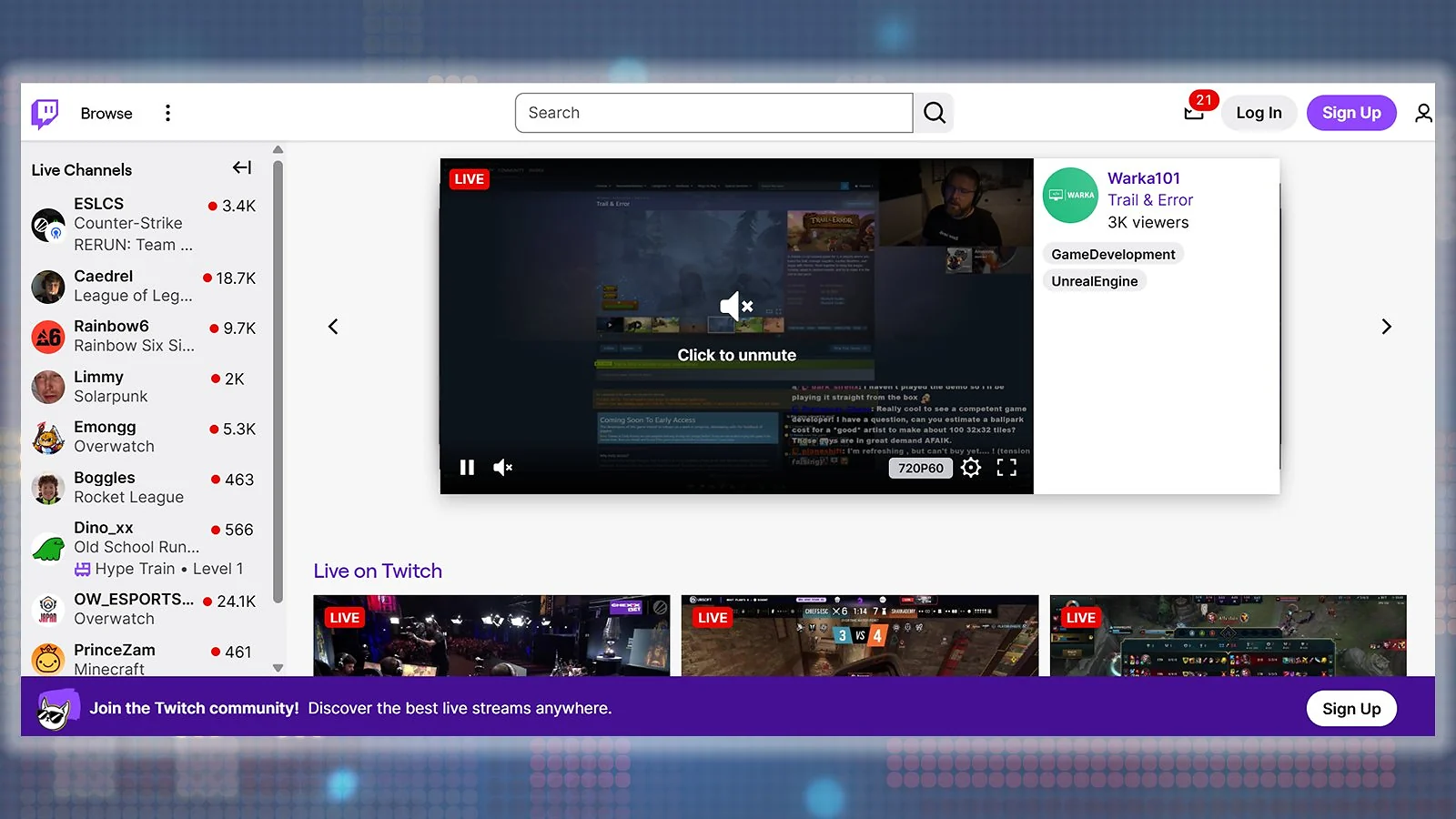Select the GameDevelopment tag

tap(1113, 255)
